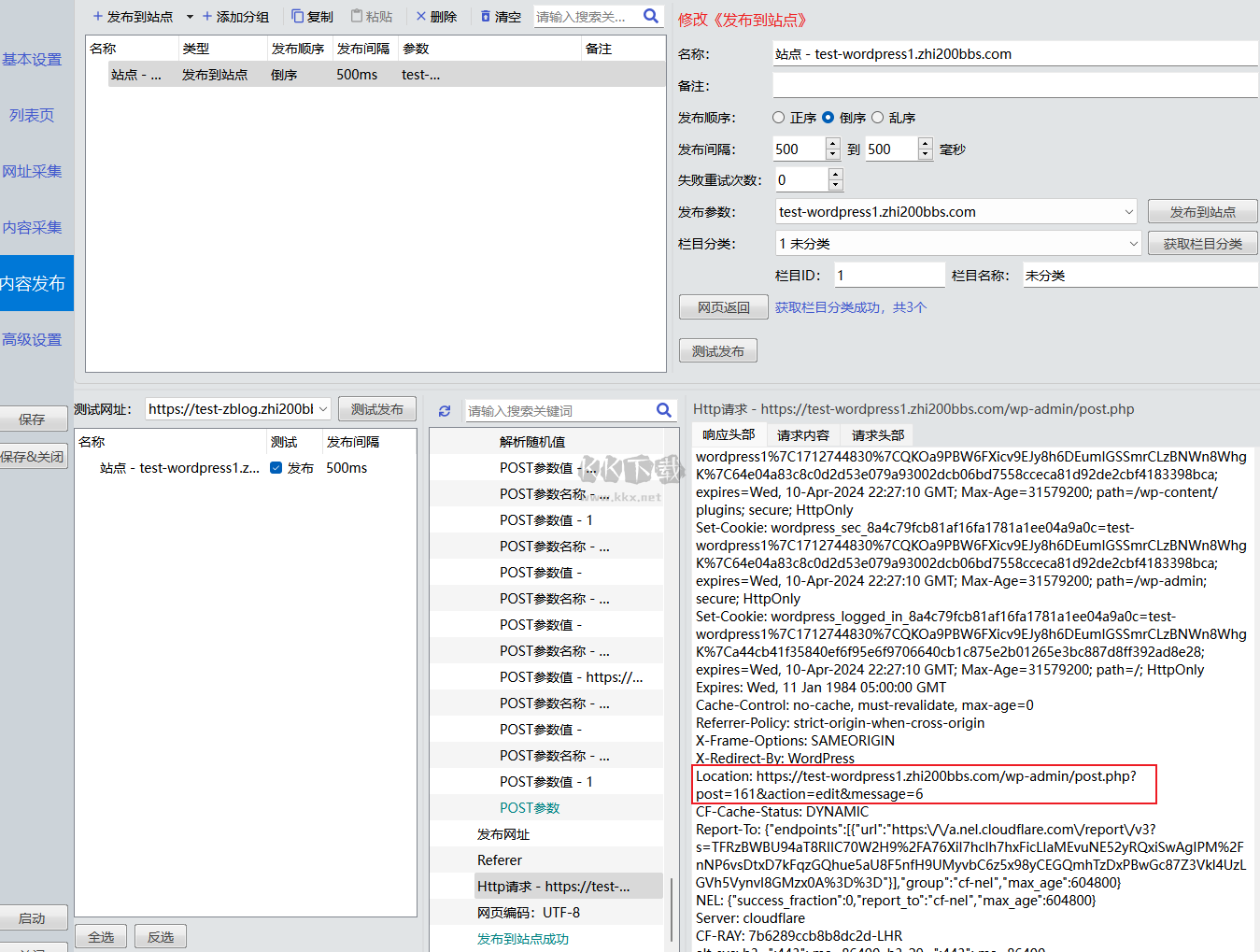Viewport: 1260px width, 952px height.
Task: Open the 高级设置 sidebar tab
Action: (34, 339)
